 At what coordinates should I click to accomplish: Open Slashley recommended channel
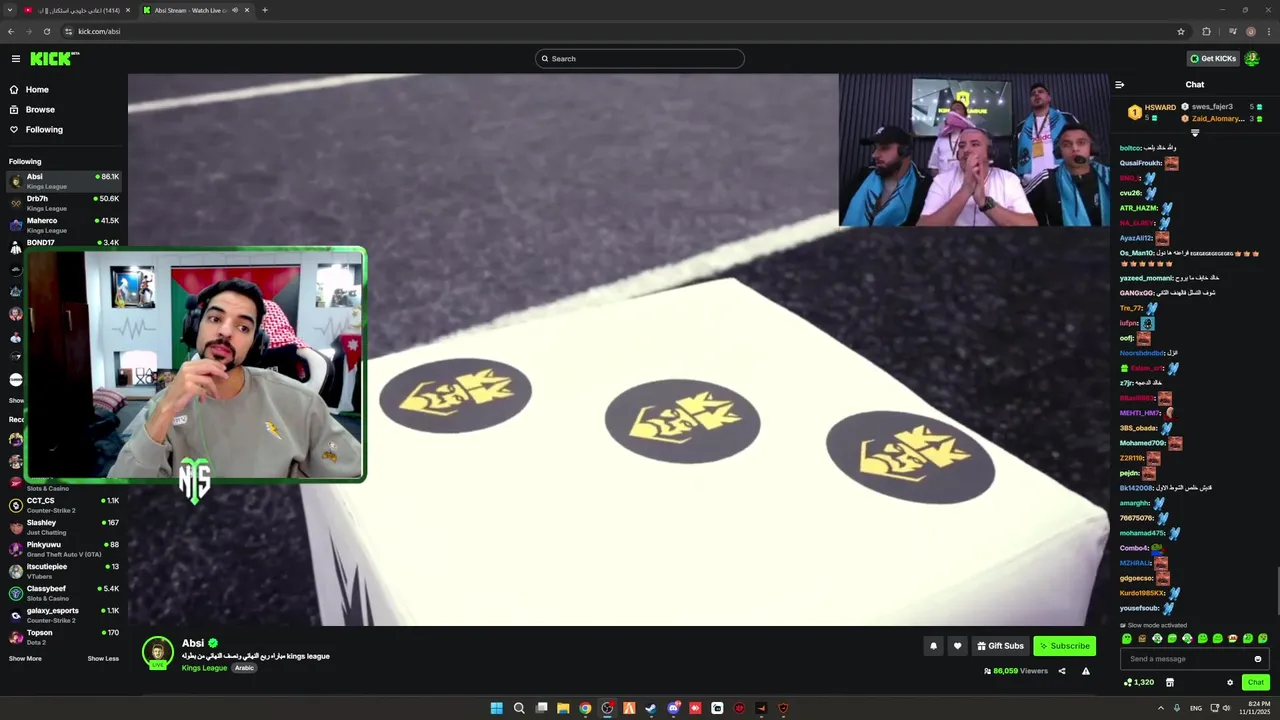coord(64,527)
